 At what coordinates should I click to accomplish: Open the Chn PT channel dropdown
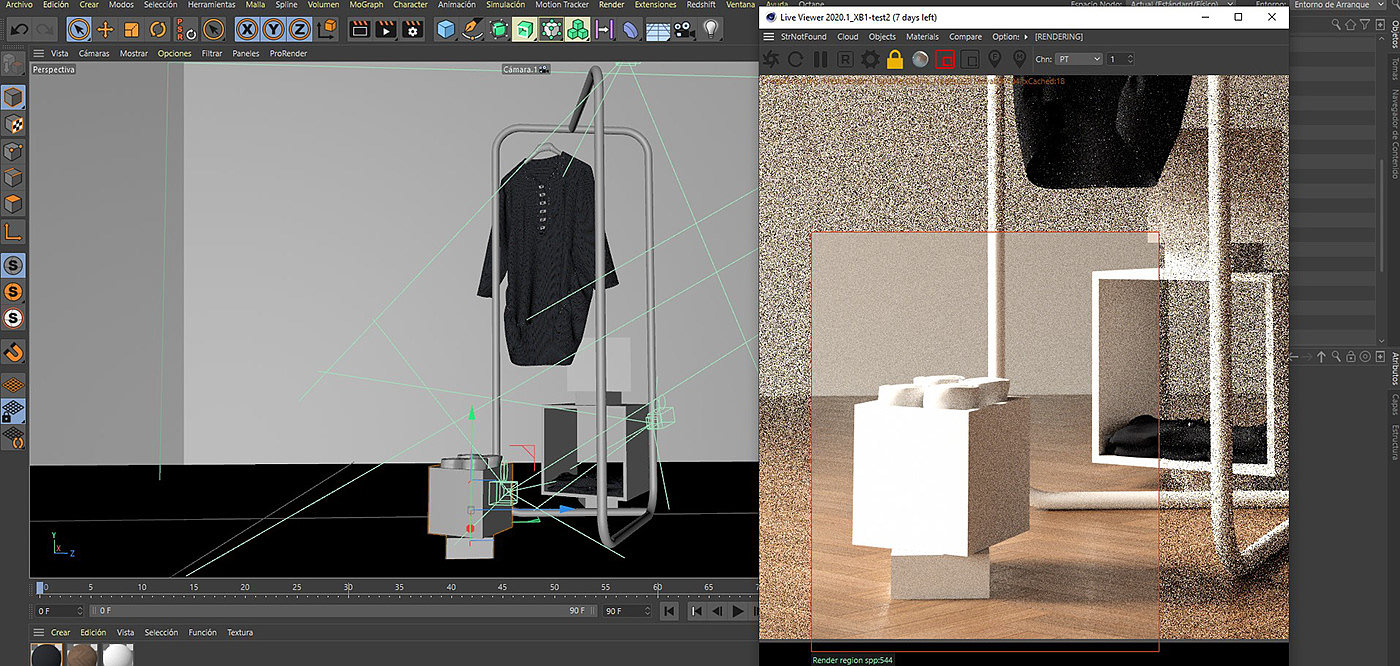(x=1078, y=59)
